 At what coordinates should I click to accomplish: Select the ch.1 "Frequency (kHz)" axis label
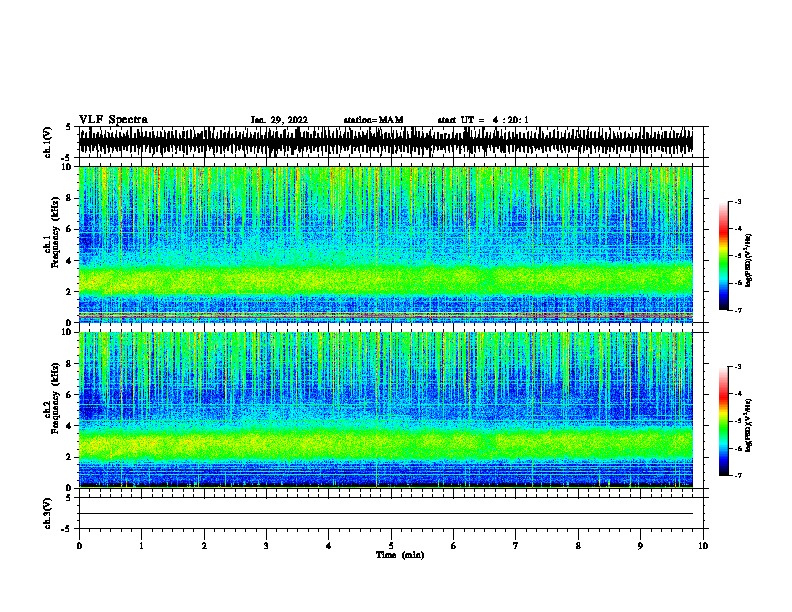(x=55, y=233)
